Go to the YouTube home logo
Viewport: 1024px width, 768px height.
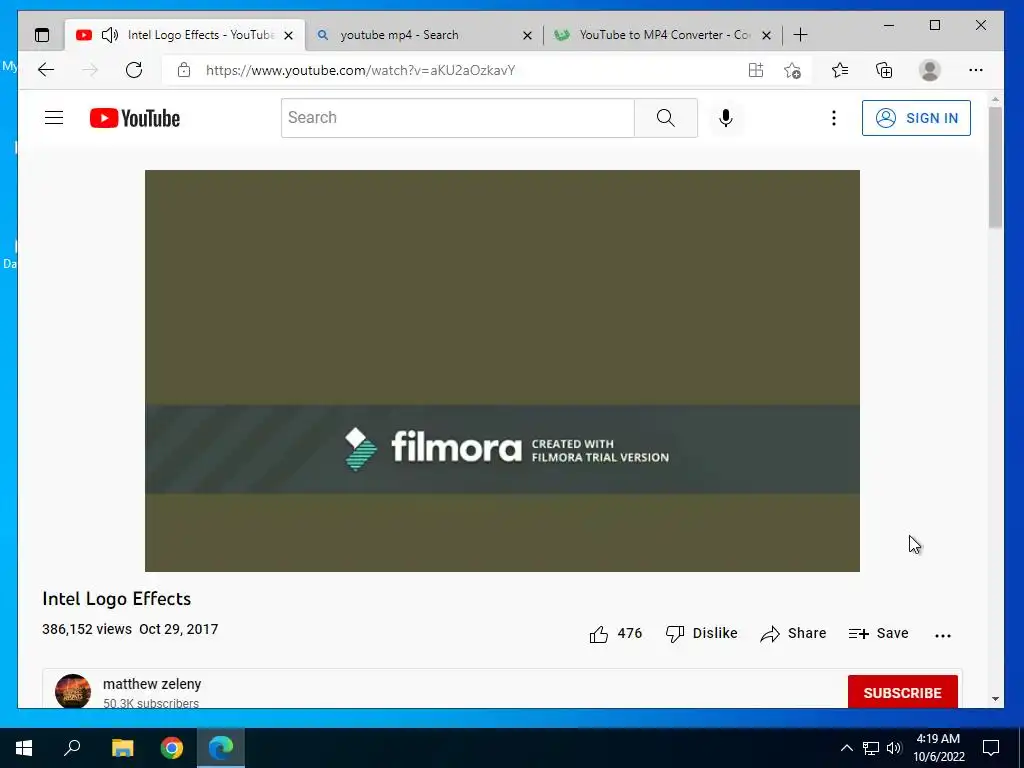[135, 118]
